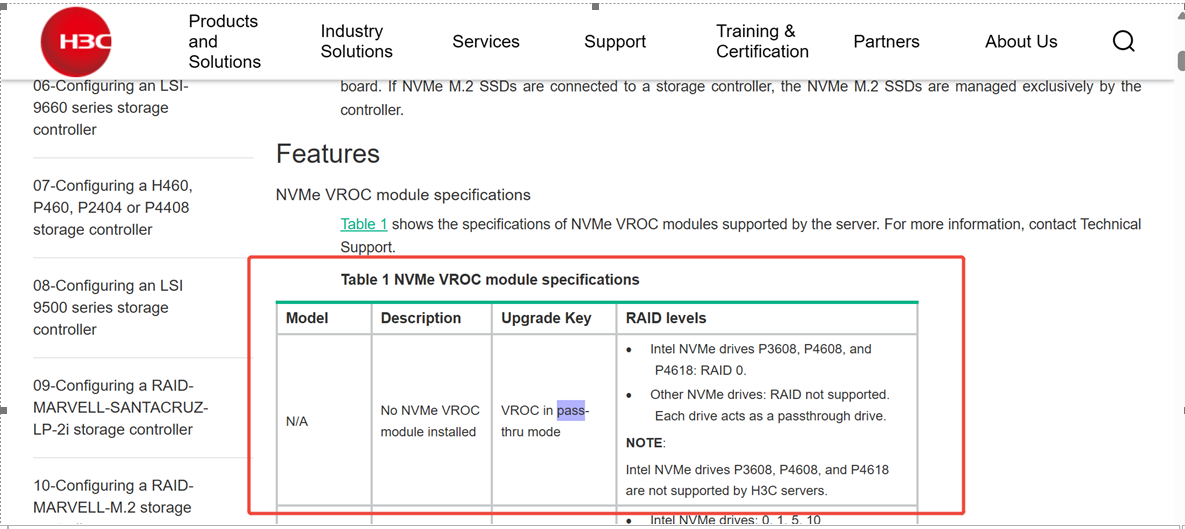
Task: Click the highlighted word pass-
Action: point(571,411)
